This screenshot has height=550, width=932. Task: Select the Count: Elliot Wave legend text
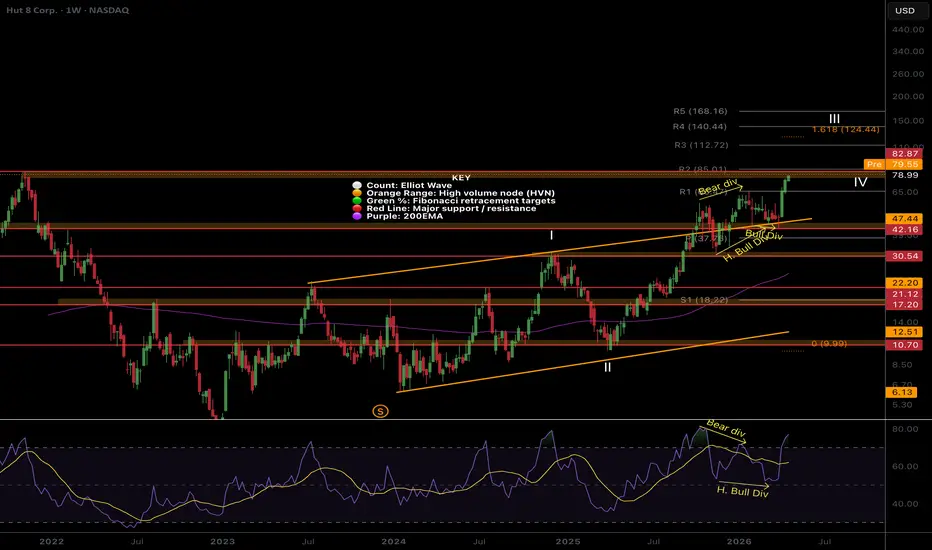[x=409, y=186]
